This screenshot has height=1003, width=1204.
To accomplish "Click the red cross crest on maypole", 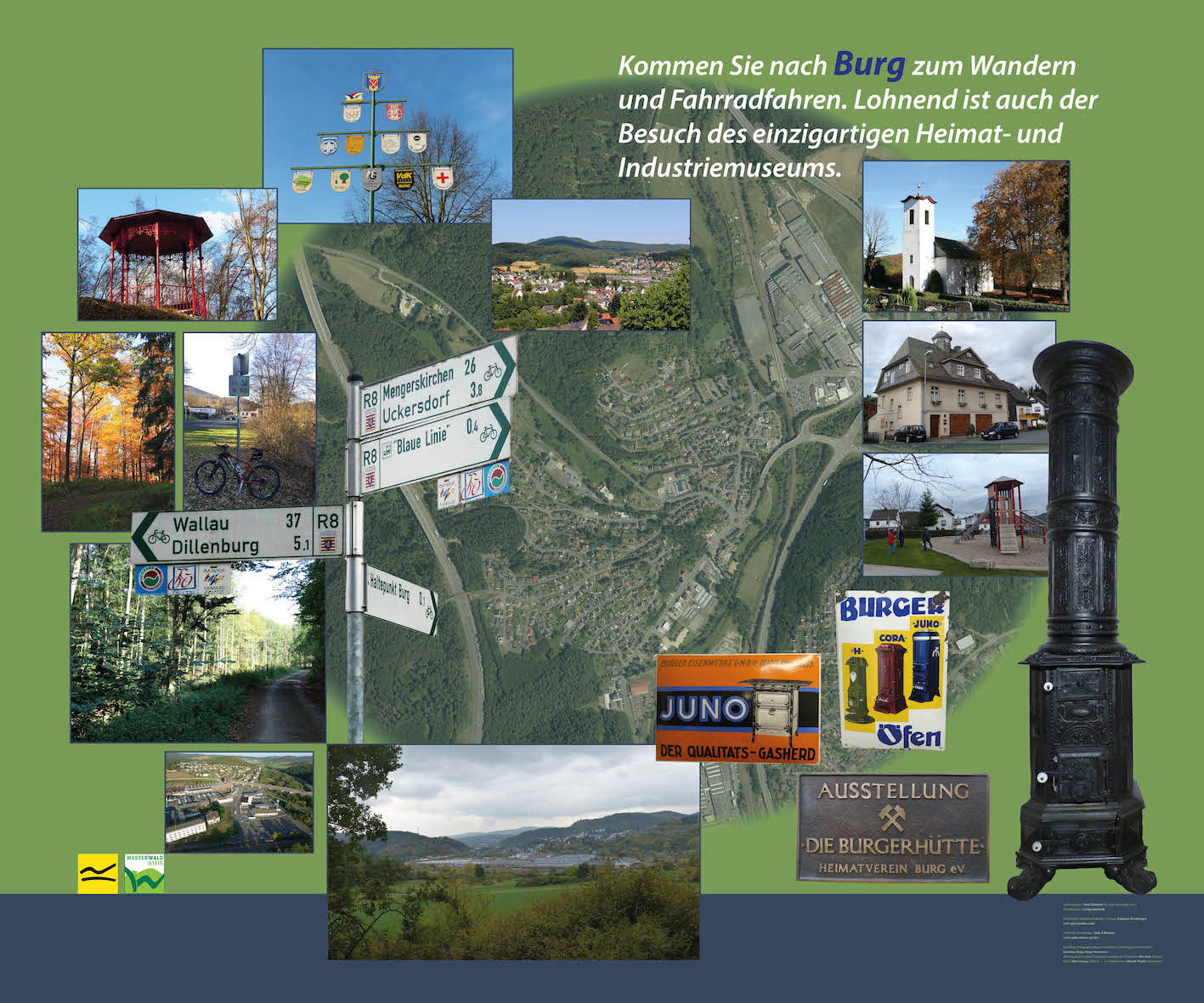I will tap(442, 179).
